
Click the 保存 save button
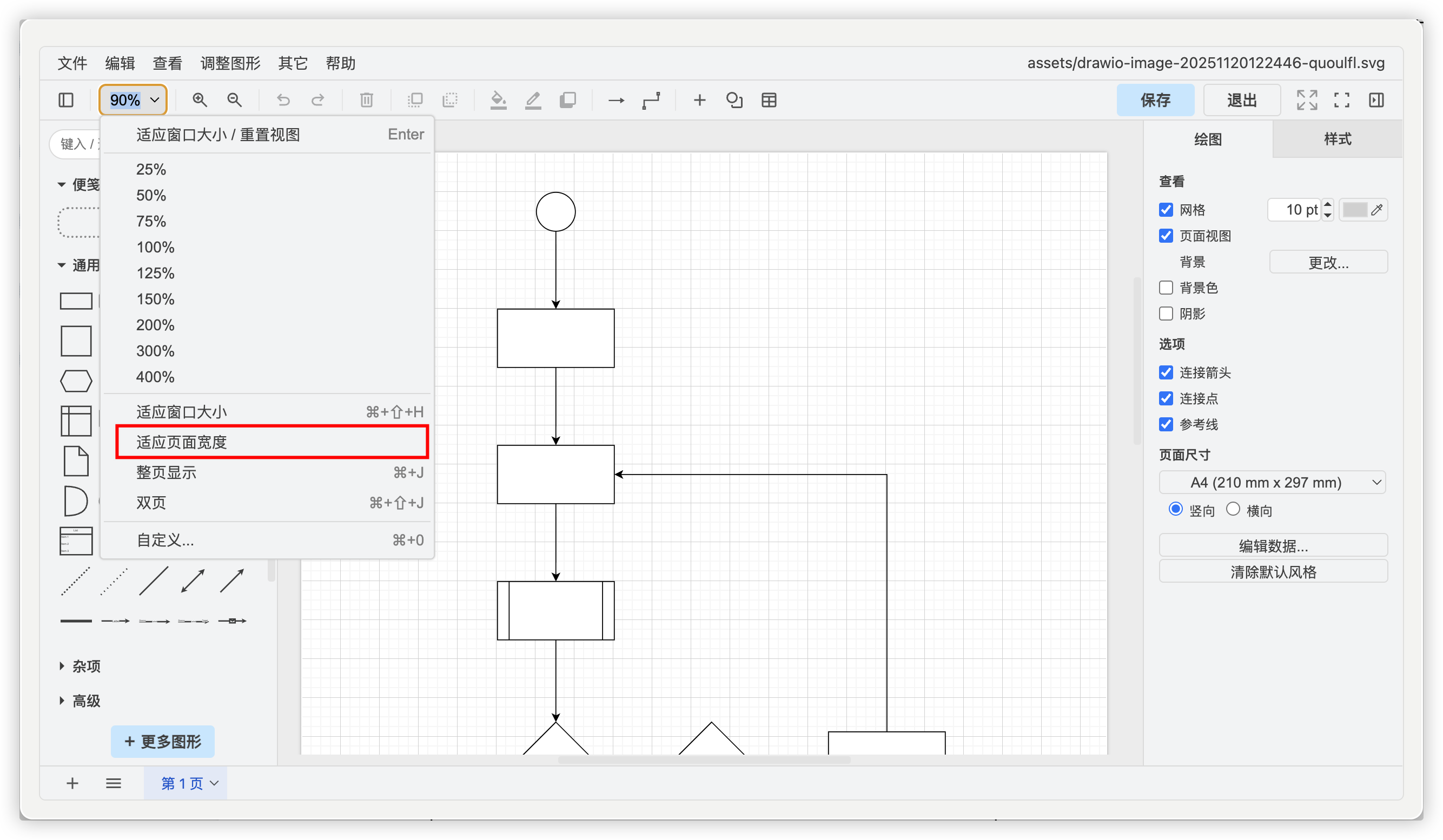(x=1155, y=100)
